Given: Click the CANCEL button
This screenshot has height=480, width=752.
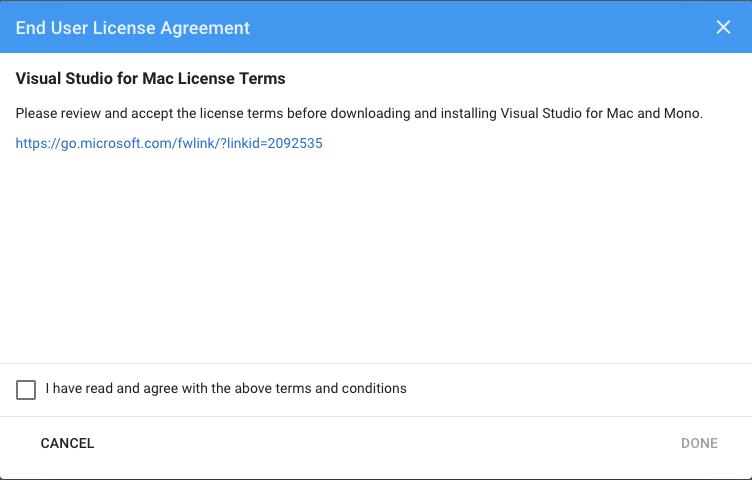Looking at the screenshot, I should (67, 443).
